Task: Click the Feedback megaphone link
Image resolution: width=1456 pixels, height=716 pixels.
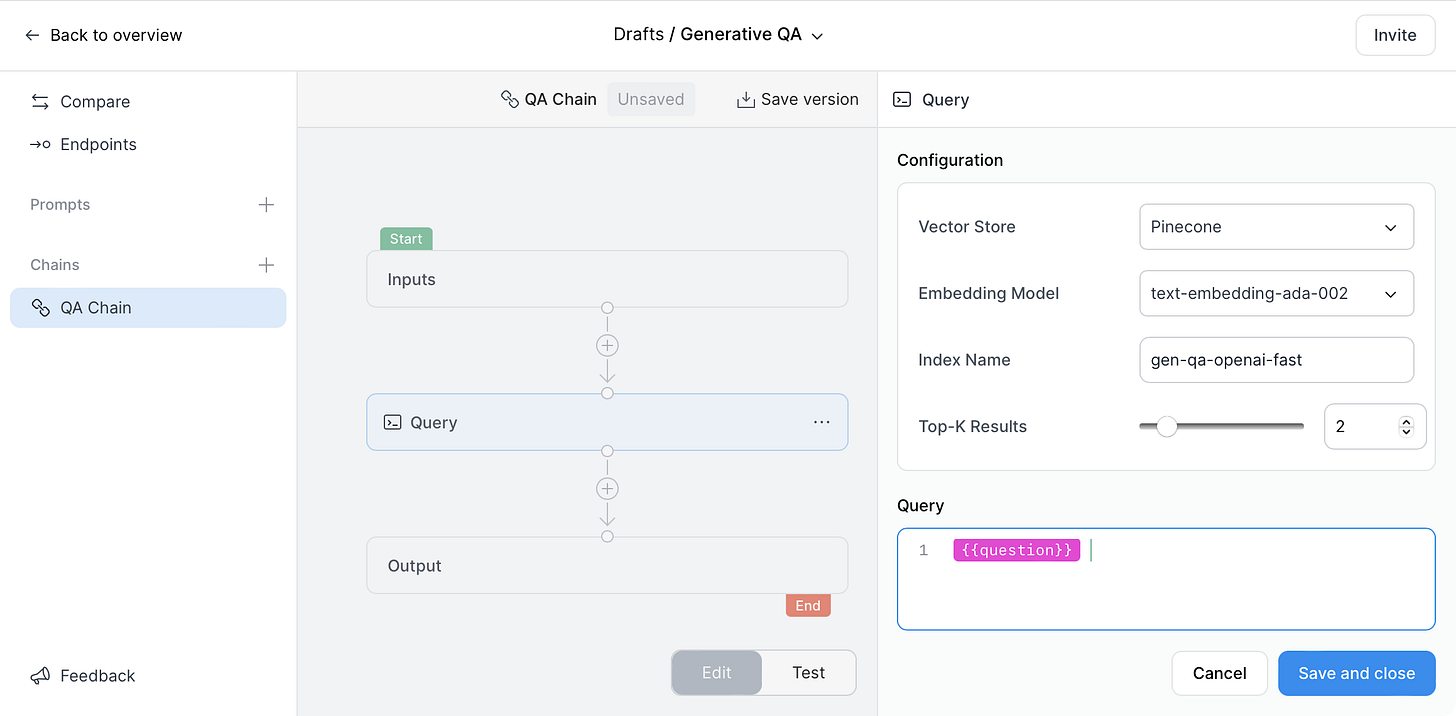Action: pos(83,676)
